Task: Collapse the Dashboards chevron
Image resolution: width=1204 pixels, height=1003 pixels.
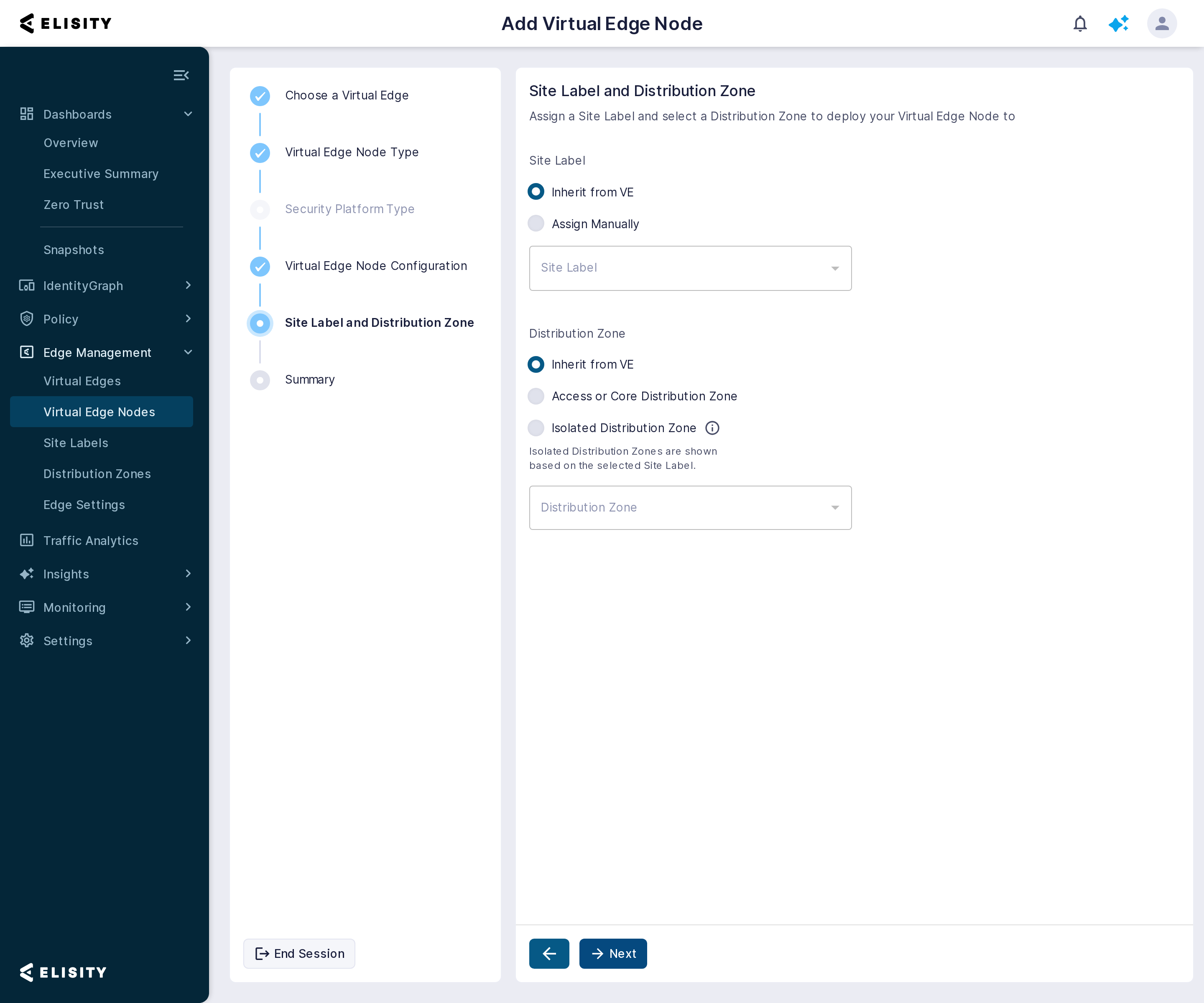Action: [x=188, y=114]
